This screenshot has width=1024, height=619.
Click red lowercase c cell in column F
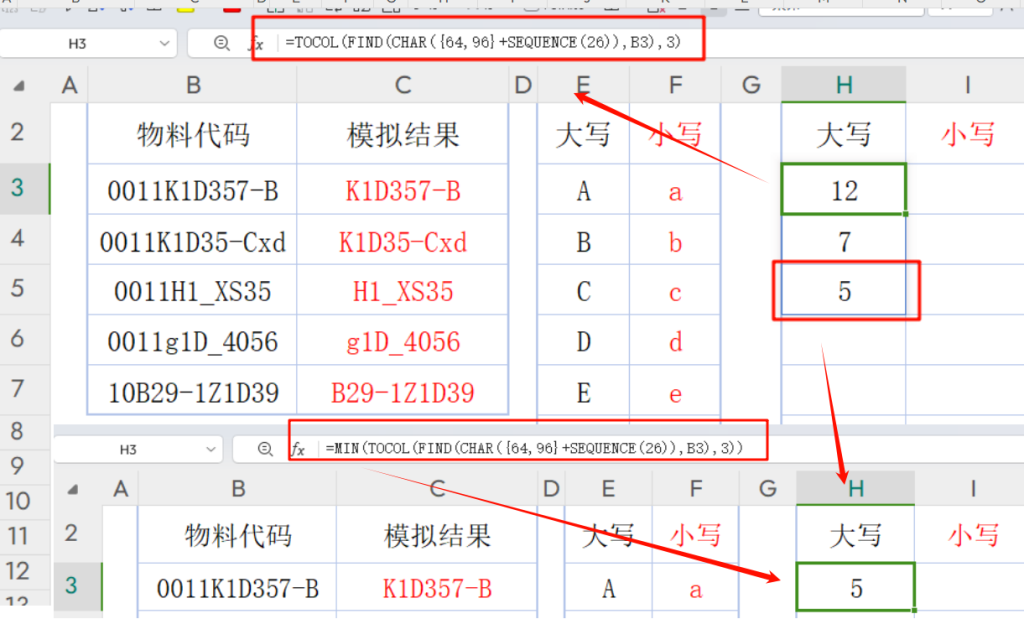[x=675, y=291]
